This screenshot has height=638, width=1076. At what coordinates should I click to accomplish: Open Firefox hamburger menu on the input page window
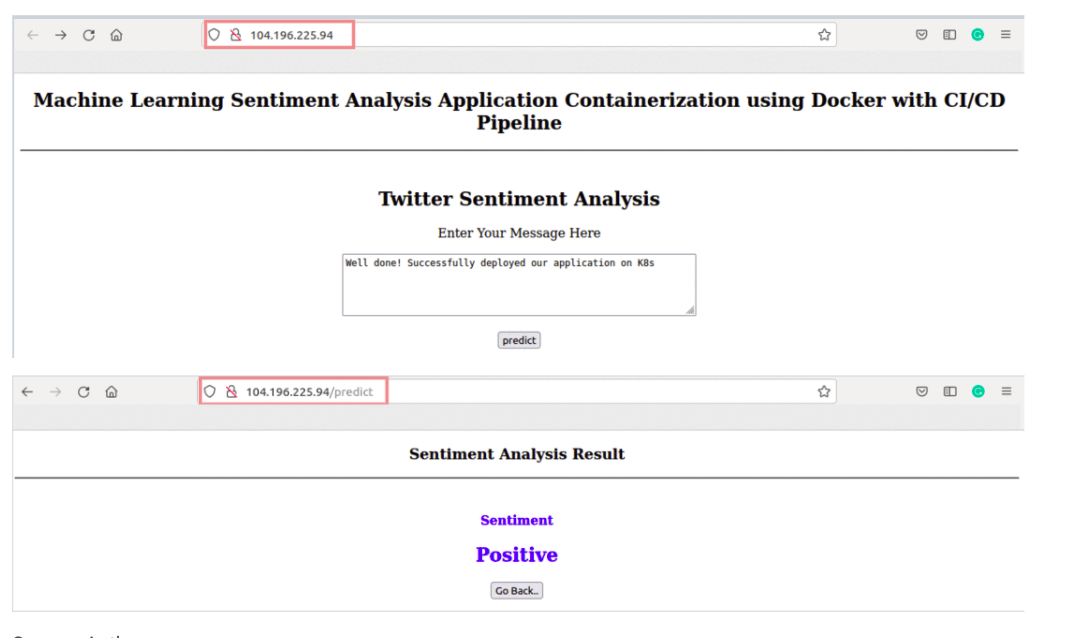coord(1005,35)
